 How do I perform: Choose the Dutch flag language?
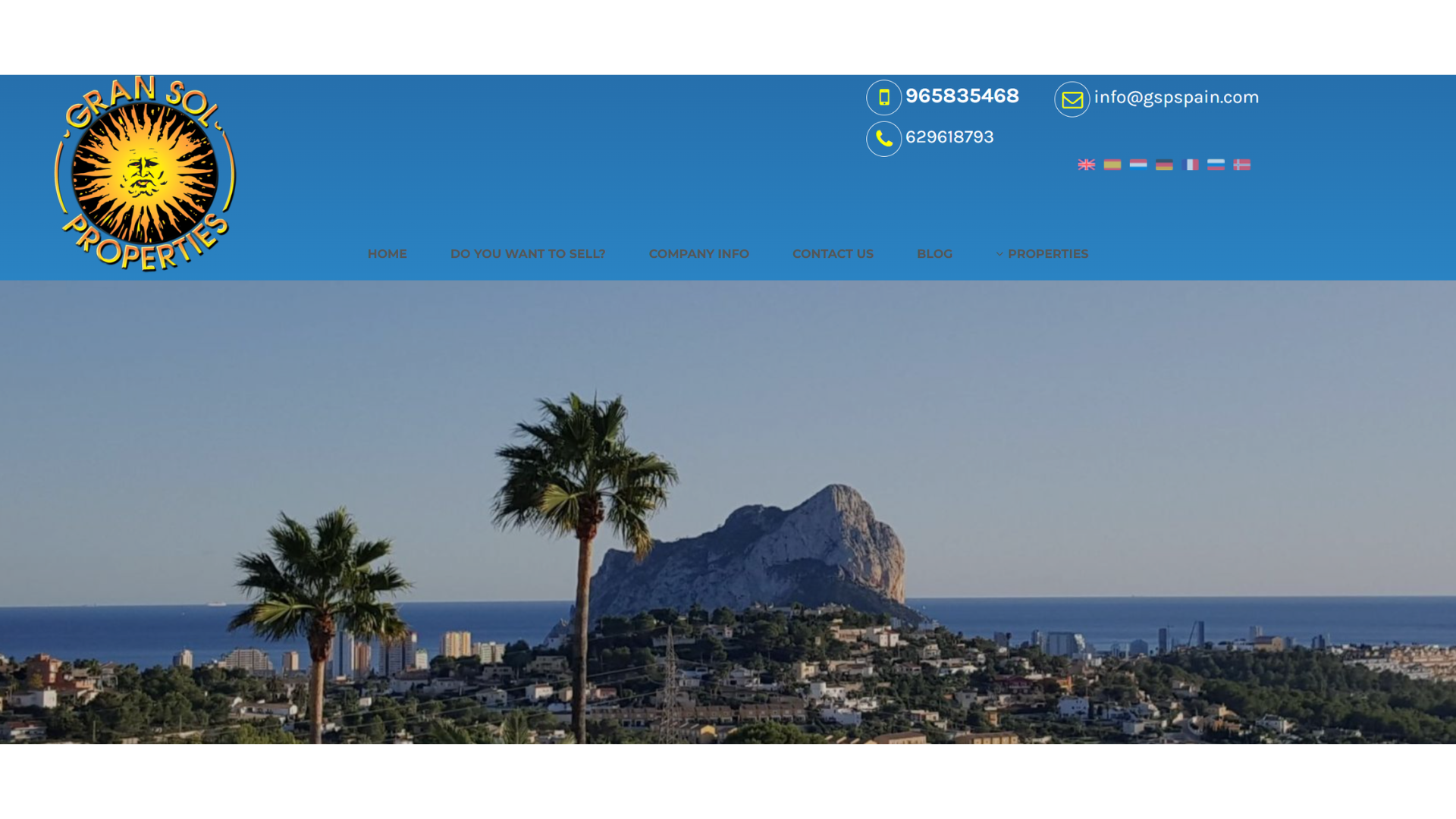[x=1138, y=165]
